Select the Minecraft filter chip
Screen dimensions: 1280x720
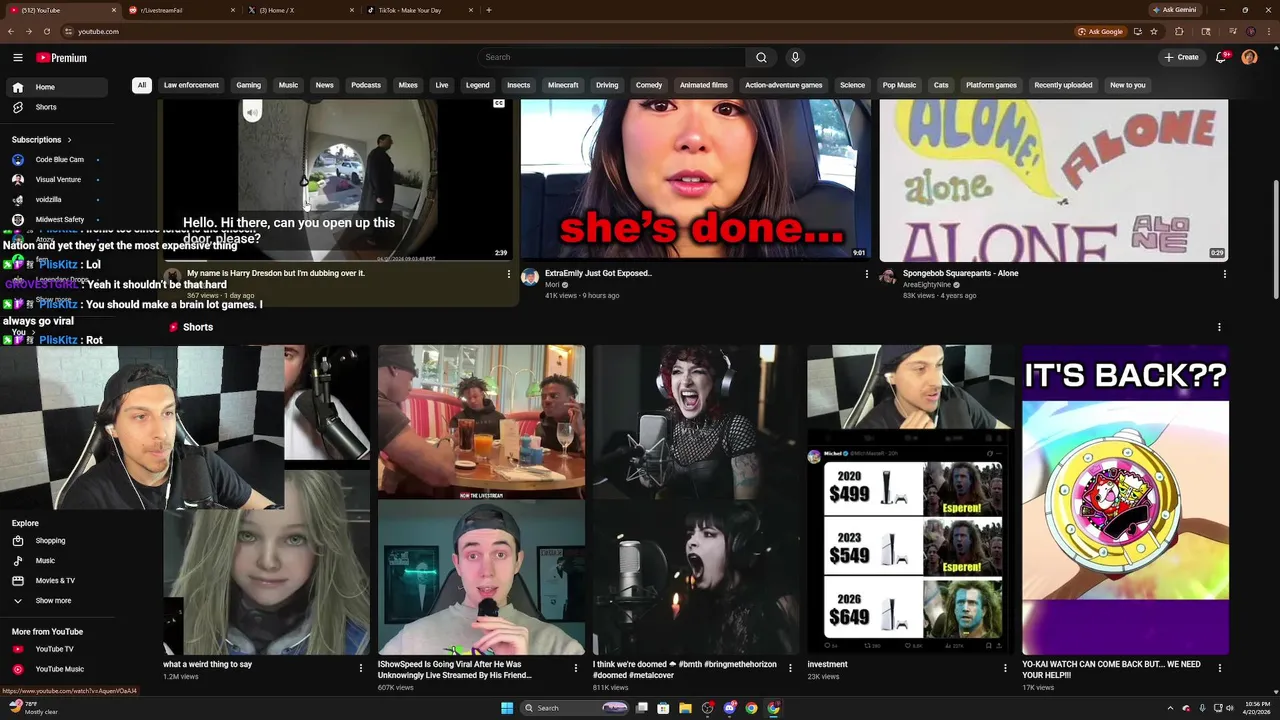coord(563,85)
